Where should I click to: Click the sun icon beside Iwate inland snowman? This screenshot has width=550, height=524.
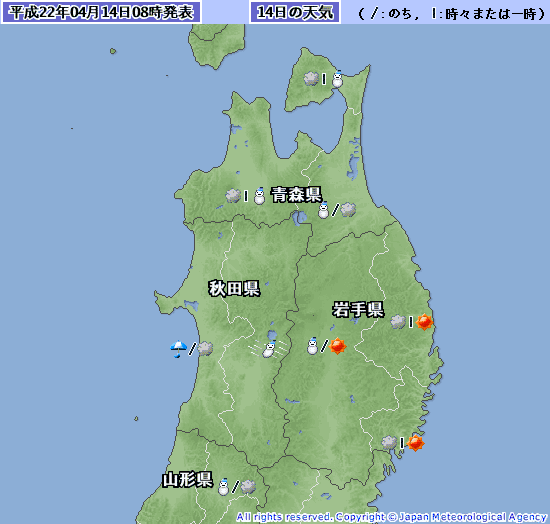click(338, 346)
